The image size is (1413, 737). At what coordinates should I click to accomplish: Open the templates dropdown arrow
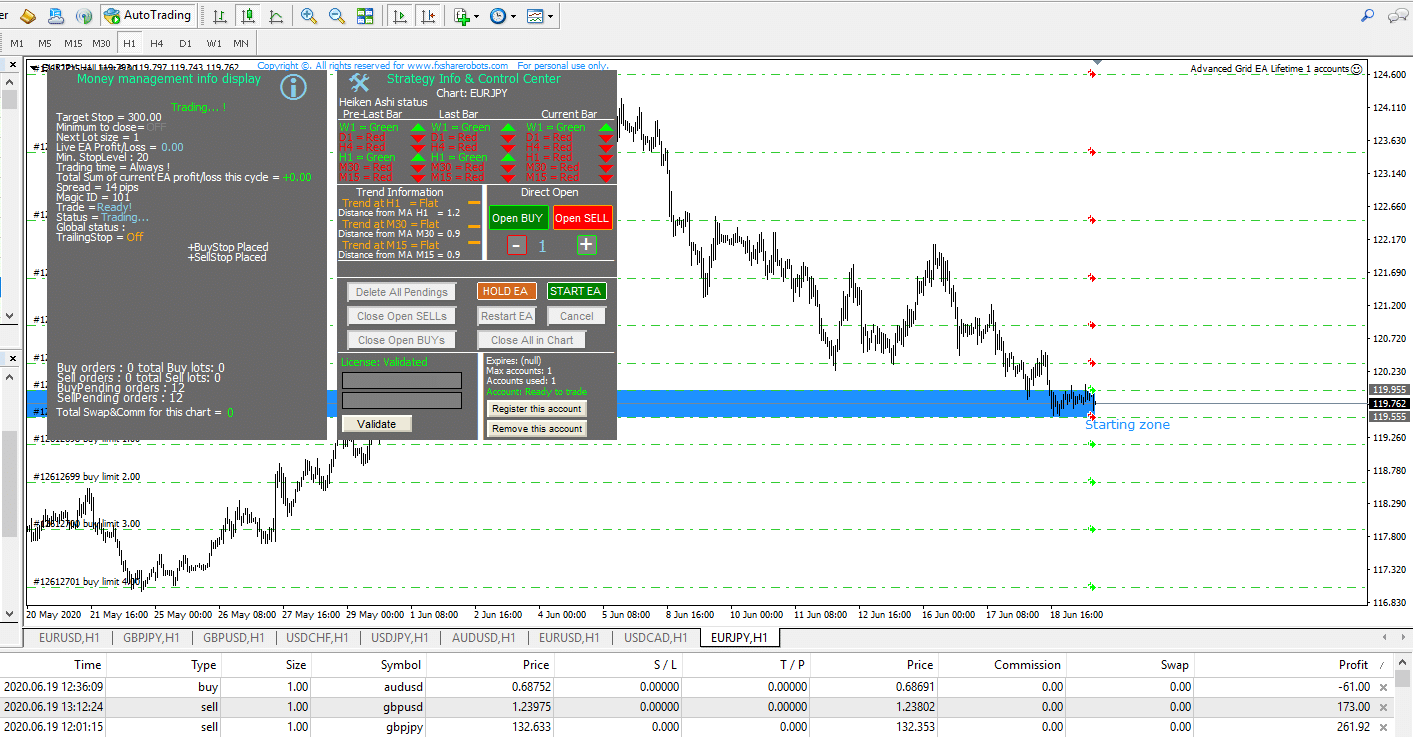tap(551, 17)
